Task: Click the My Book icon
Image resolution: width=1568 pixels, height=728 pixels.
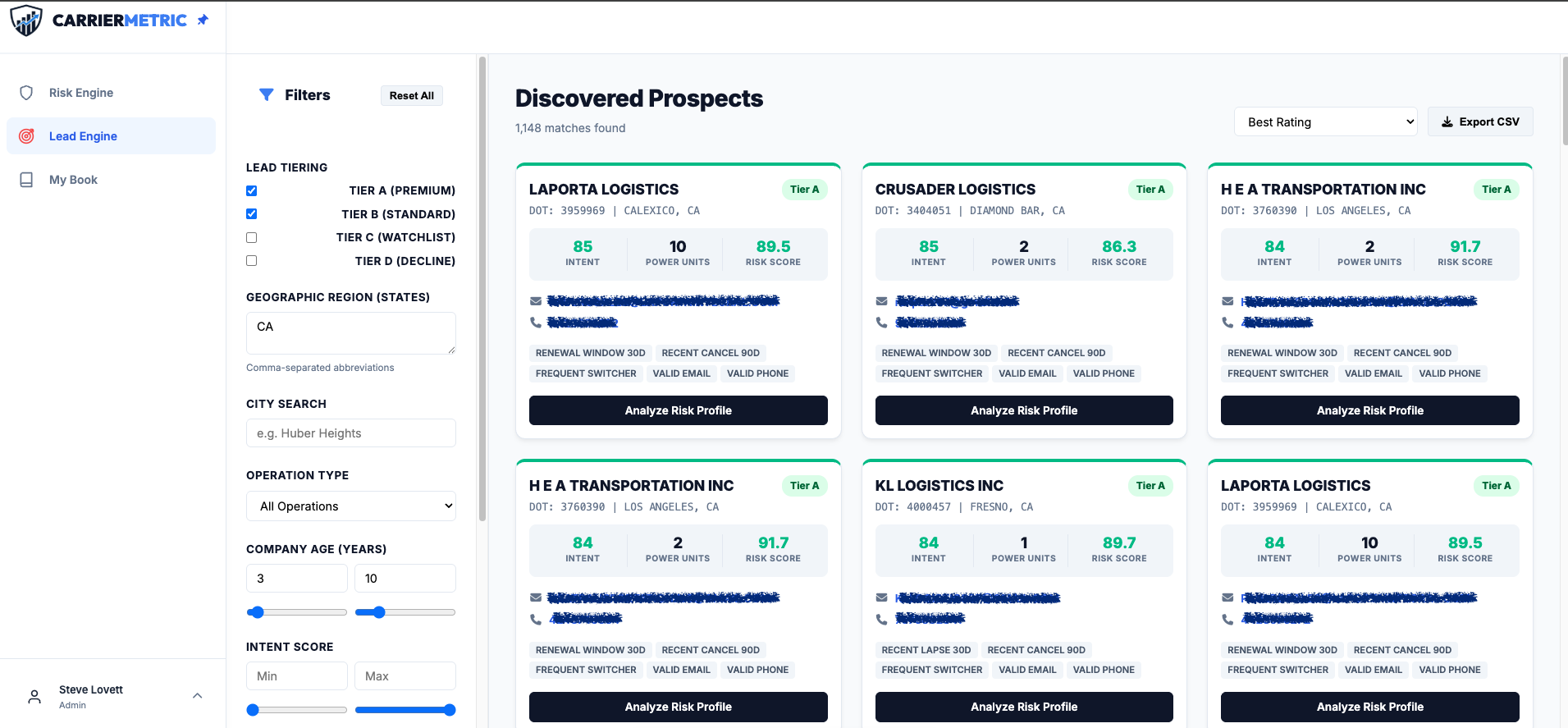Action: [x=26, y=180]
